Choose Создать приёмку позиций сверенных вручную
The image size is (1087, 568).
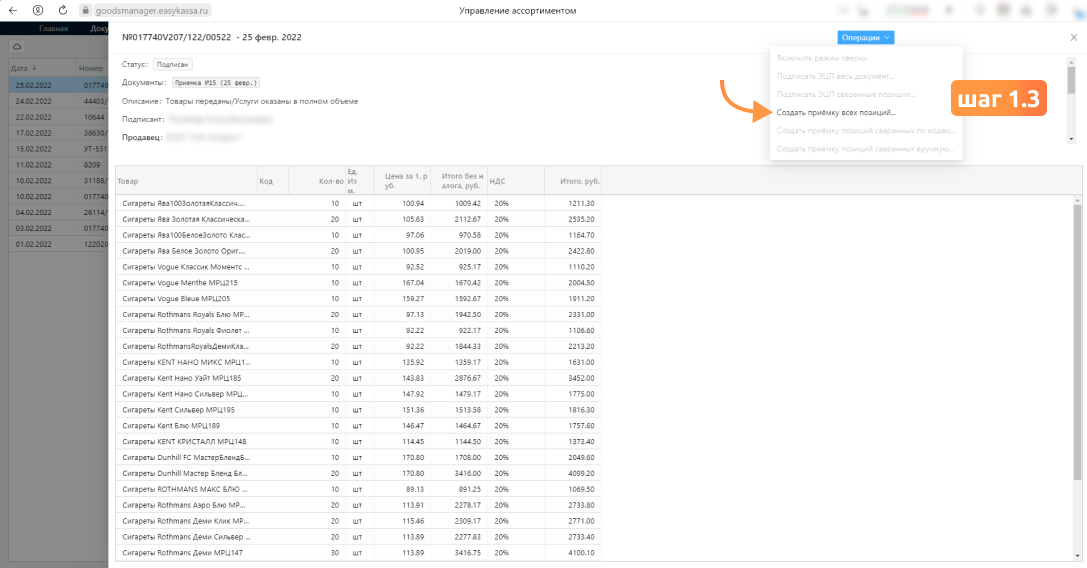coord(864,148)
